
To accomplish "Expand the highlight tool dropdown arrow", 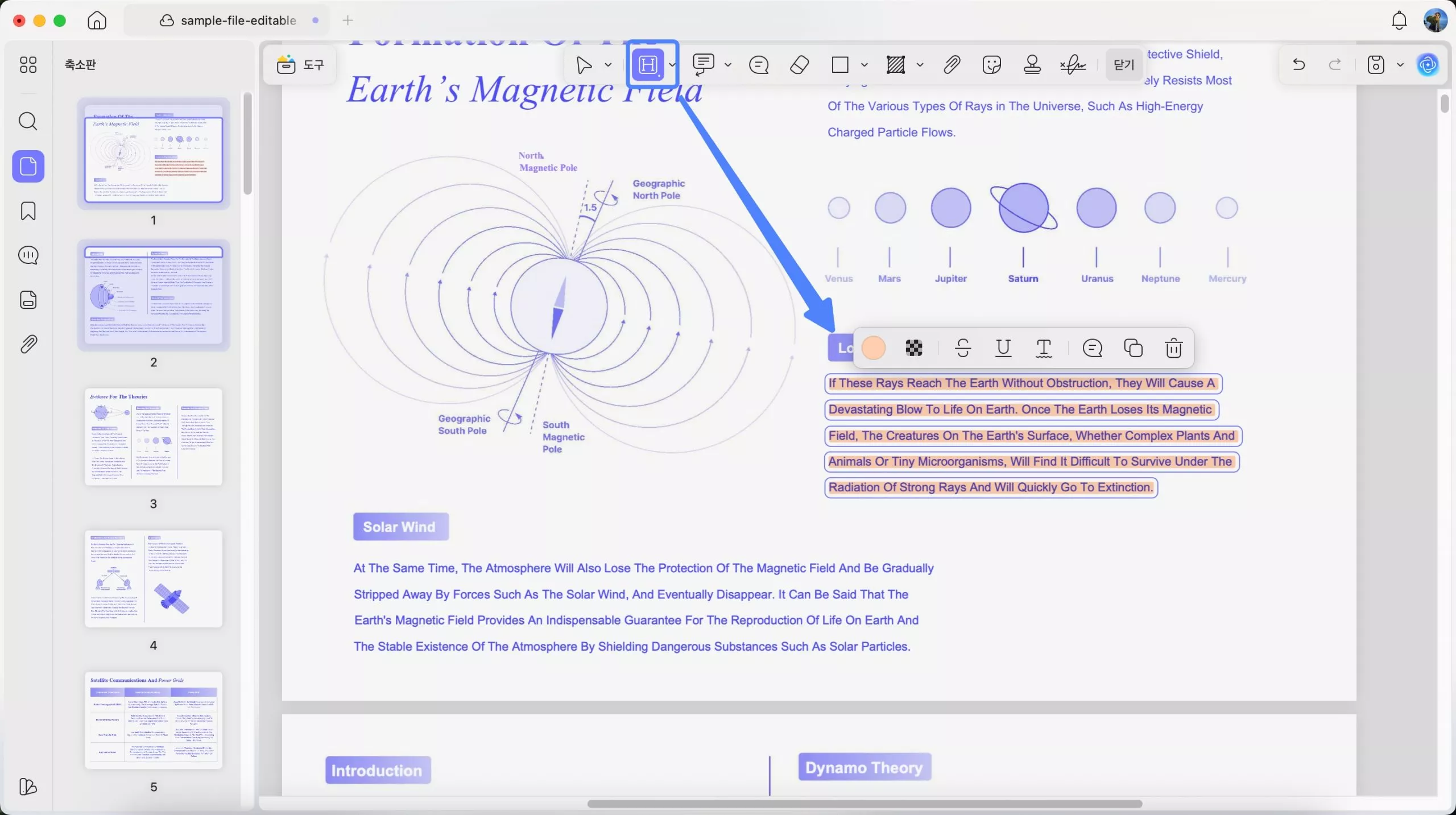I will click(x=672, y=65).
